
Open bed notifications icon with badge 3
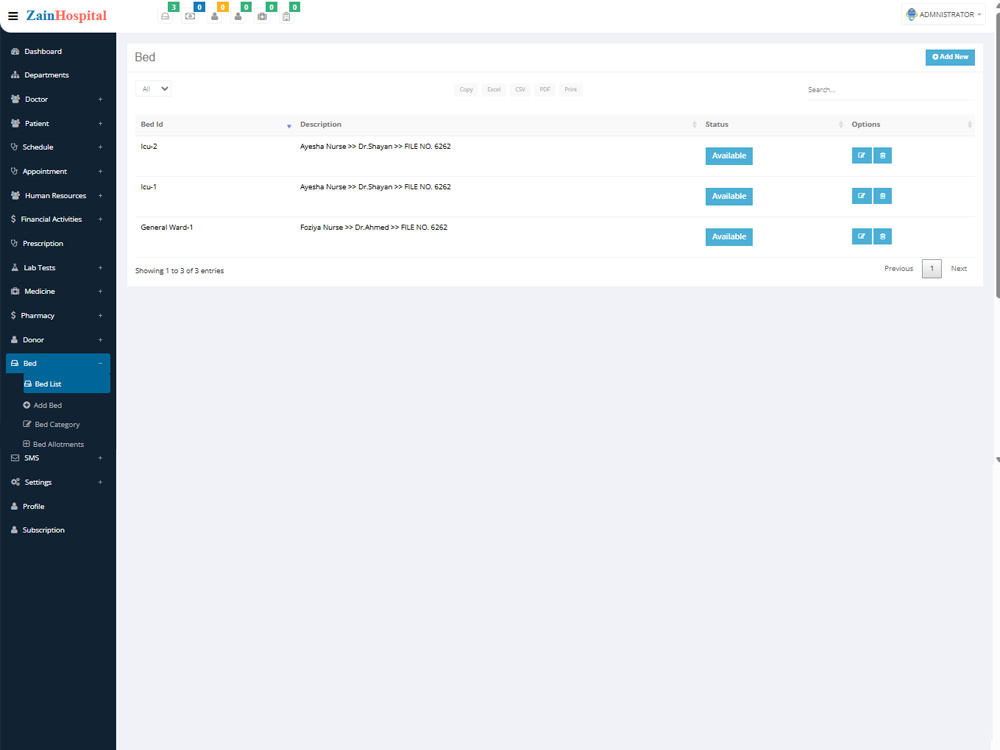coord(165,16)
